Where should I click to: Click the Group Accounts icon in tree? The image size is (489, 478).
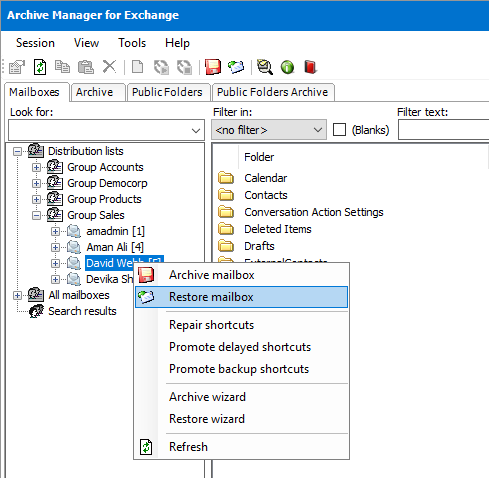click(x=55, y=167)
